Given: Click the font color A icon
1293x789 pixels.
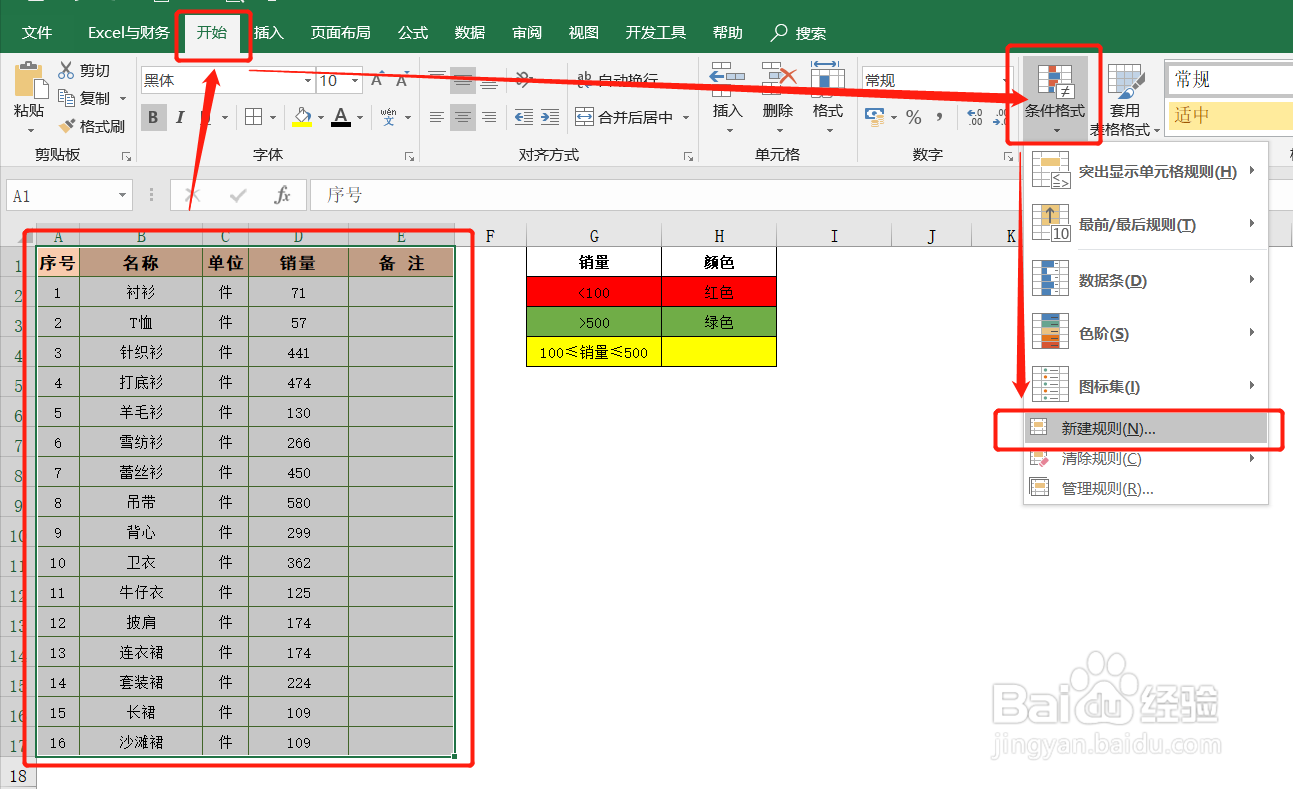Looking at the screenshot, I should 341,117.
